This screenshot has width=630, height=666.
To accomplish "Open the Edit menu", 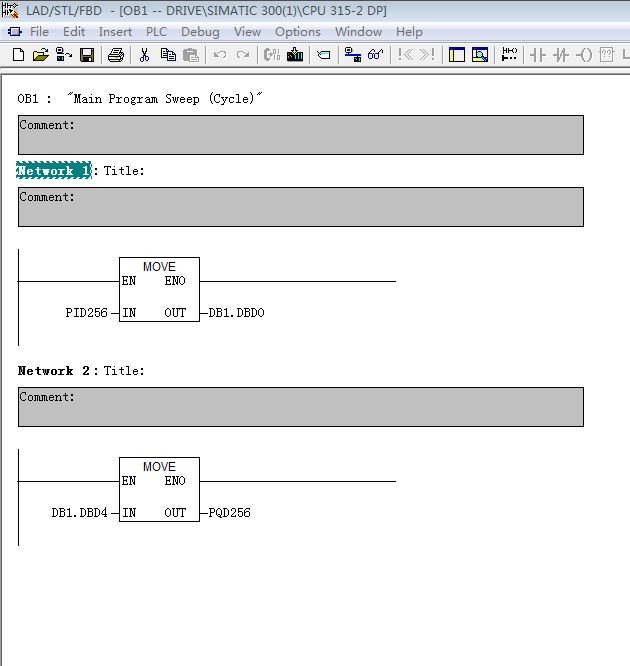I will point(74,32).
